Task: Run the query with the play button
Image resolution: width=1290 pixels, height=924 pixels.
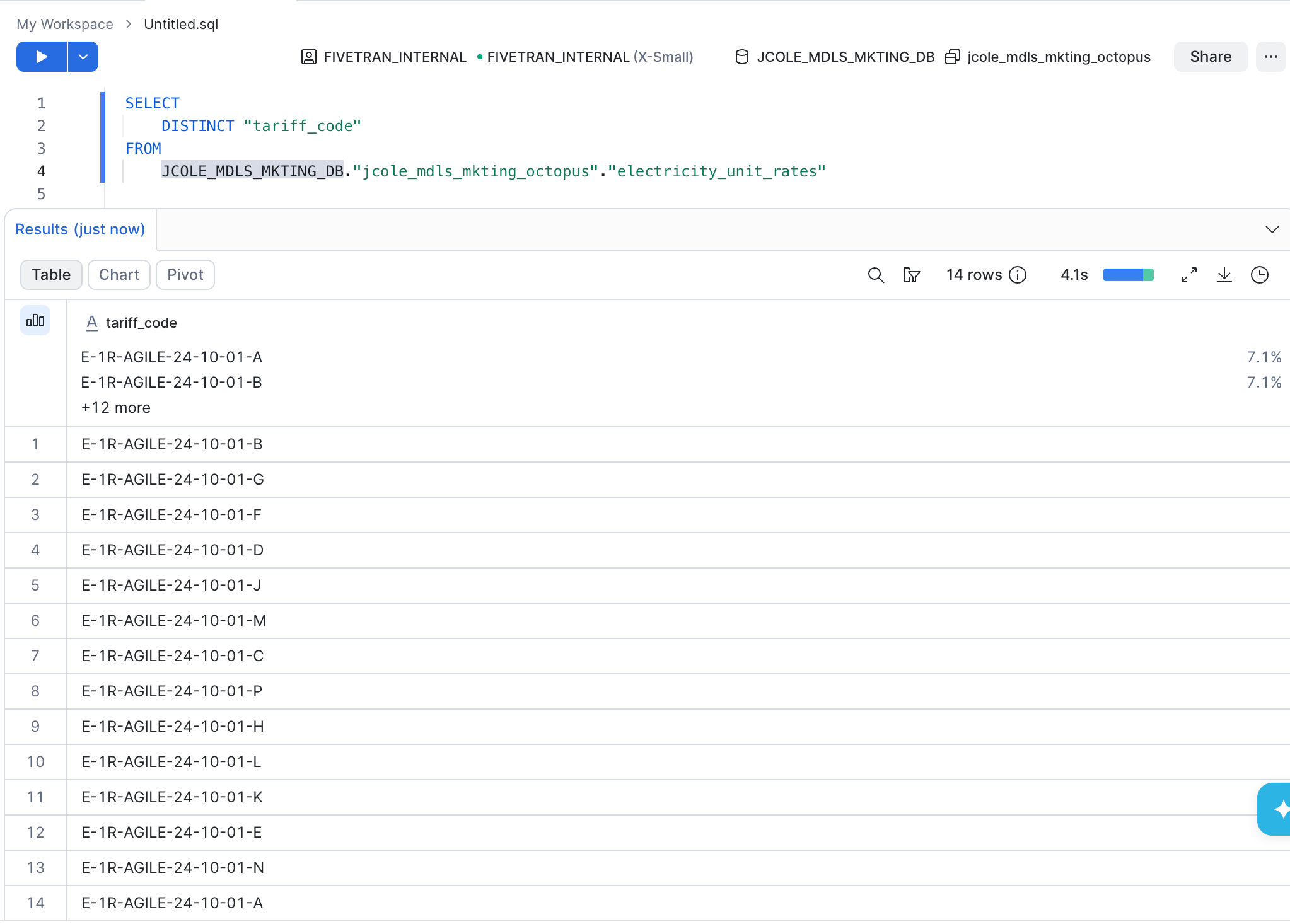Action: [42, 57]
